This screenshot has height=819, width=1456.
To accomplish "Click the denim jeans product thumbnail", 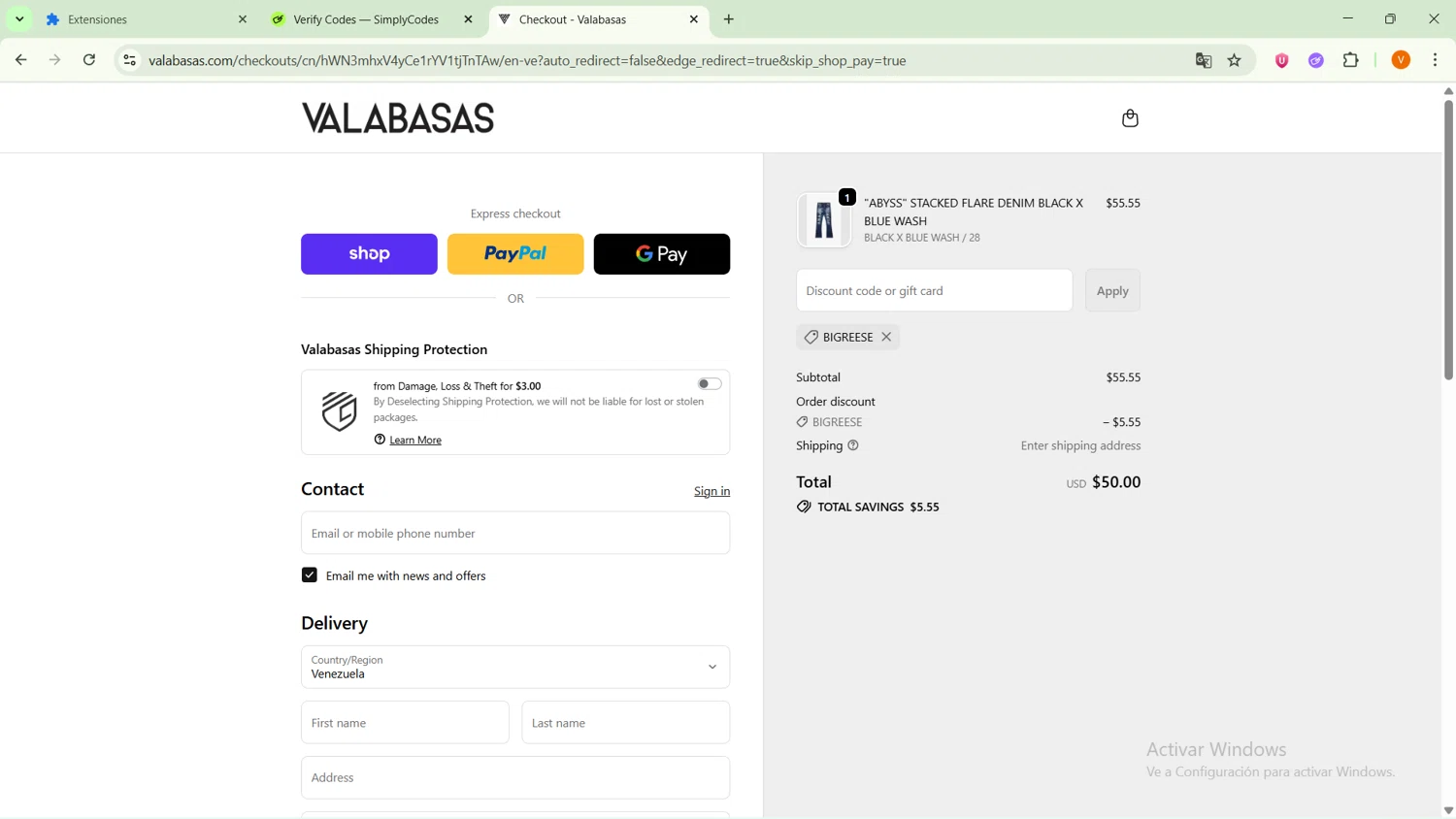I will click(824, 220).
